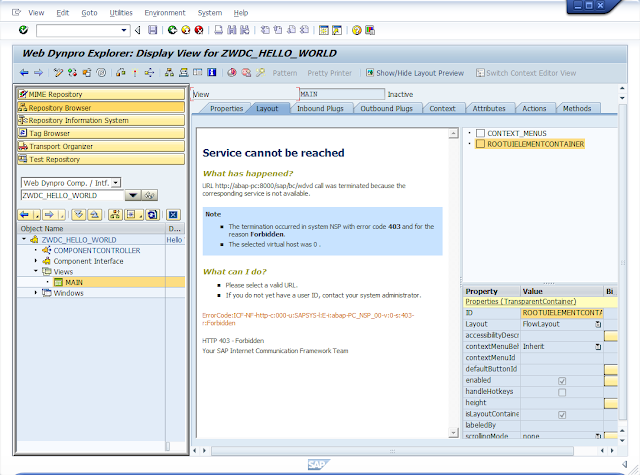The image size is (640, 475).
Task: Toggle the handleHotkeys property checkbox
Action: point(562,392)
